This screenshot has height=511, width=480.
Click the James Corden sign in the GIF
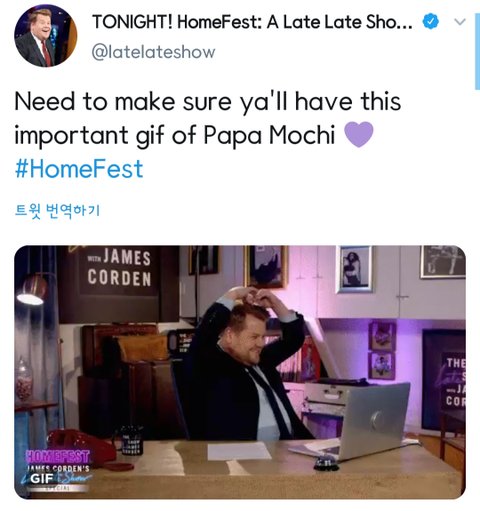click(119, 269)
